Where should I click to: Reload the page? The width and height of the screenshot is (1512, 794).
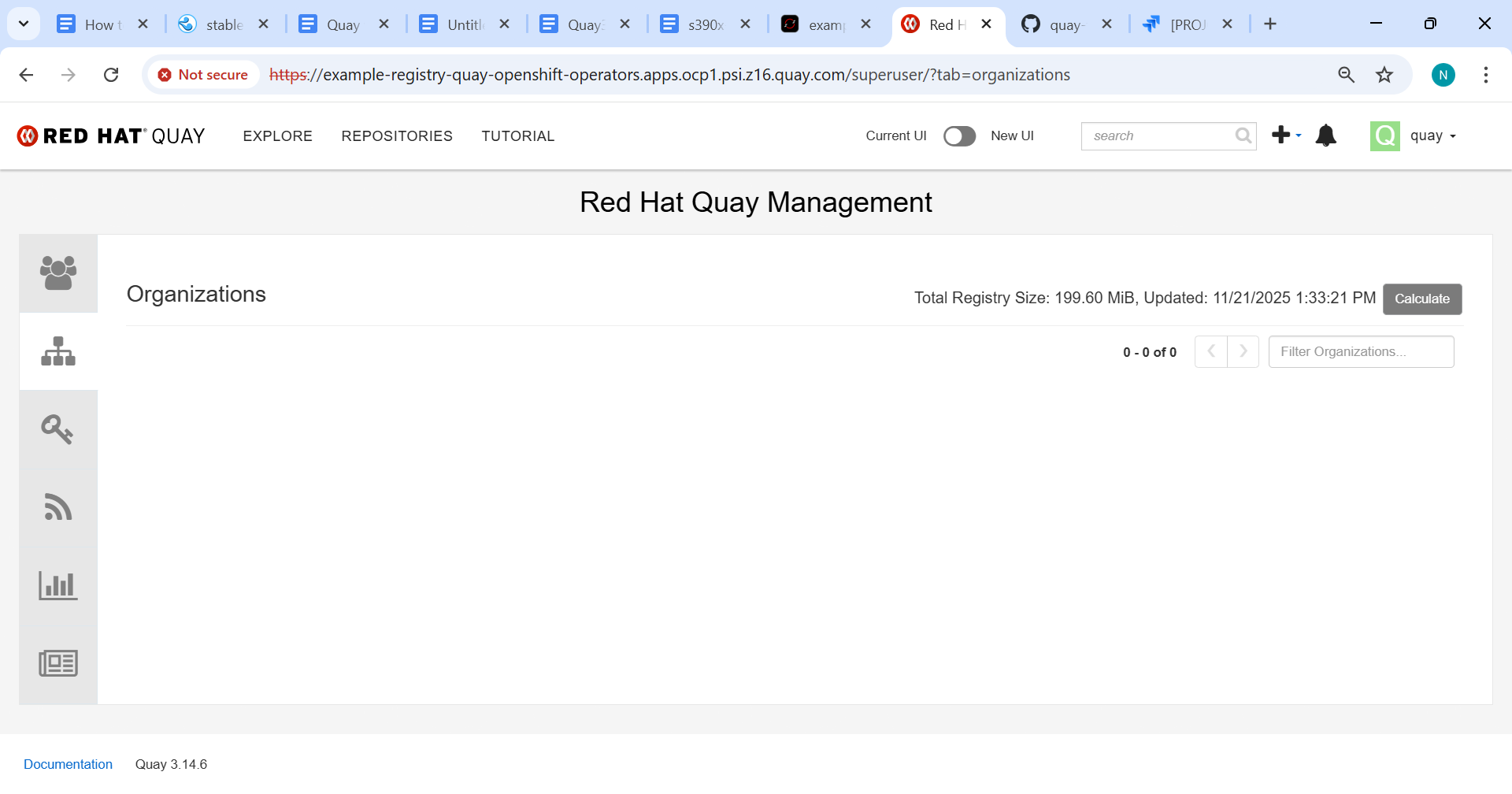[x=111, y=75]
